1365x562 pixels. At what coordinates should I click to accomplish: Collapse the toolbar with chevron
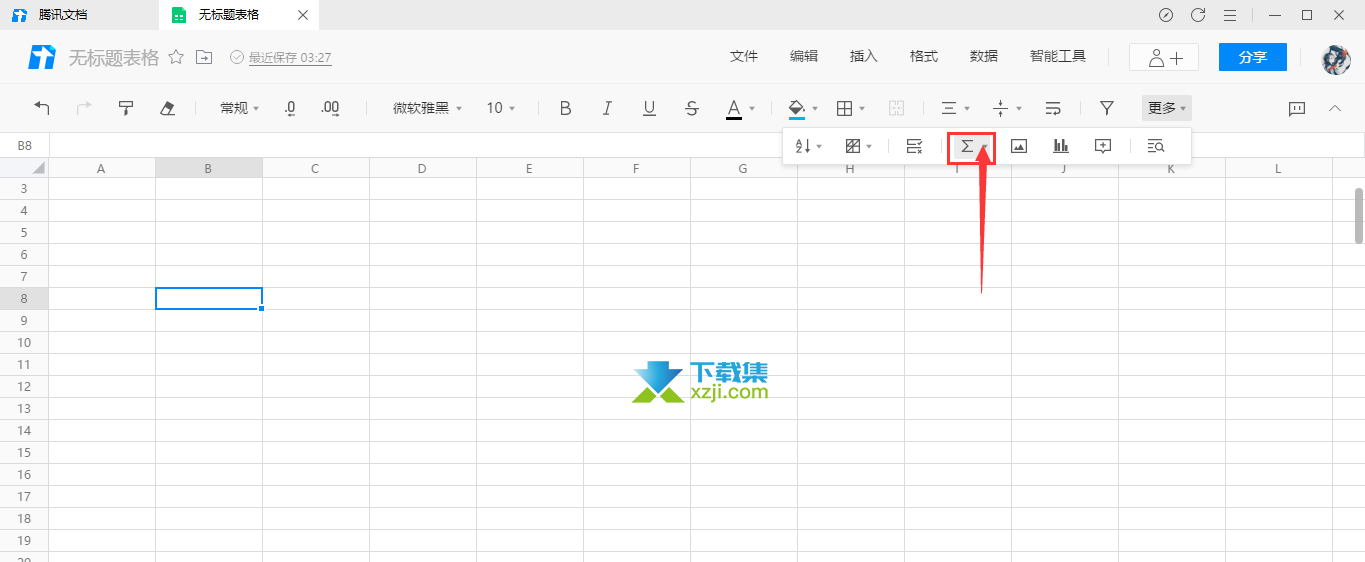point(1334,108)
